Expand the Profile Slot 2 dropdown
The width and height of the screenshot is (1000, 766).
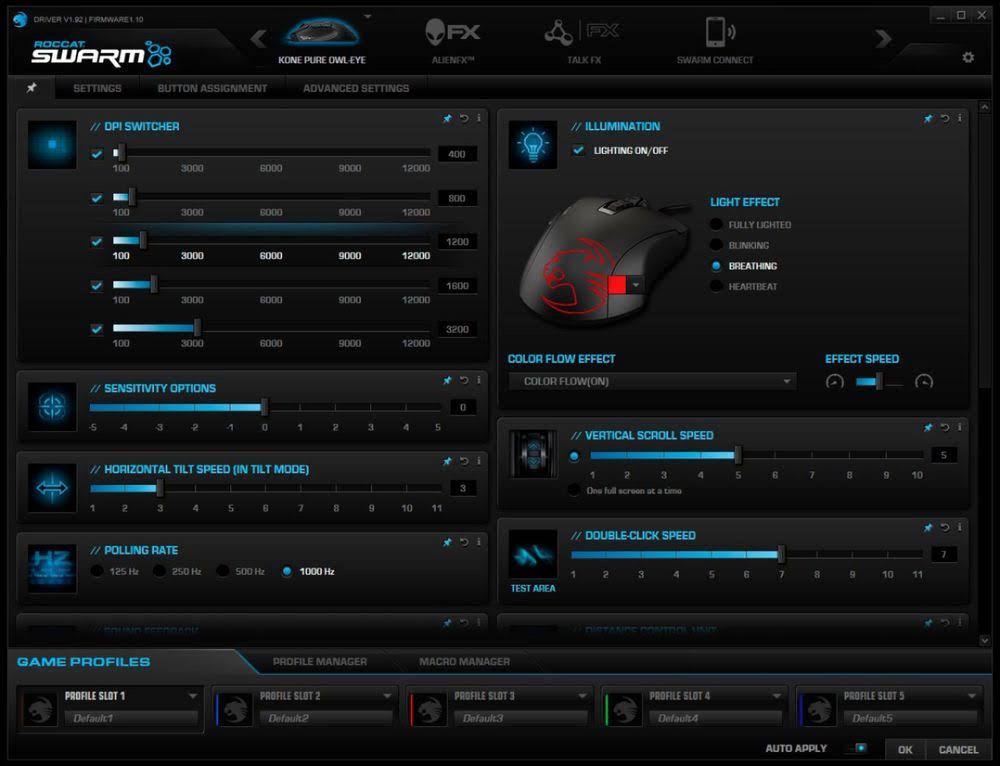click(x=387, y=696)
